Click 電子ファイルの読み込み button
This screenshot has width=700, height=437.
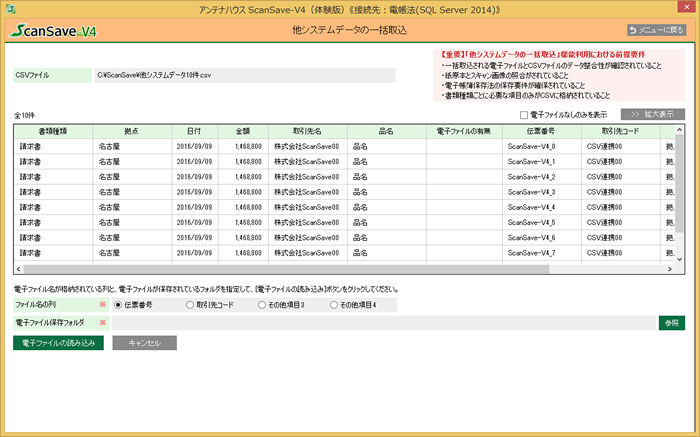[x=57, y=343]
